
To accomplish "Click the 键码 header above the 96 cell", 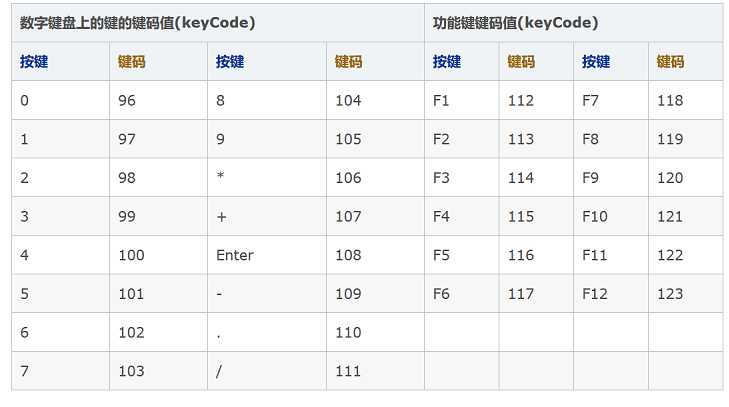I will (x=131, y=62).
